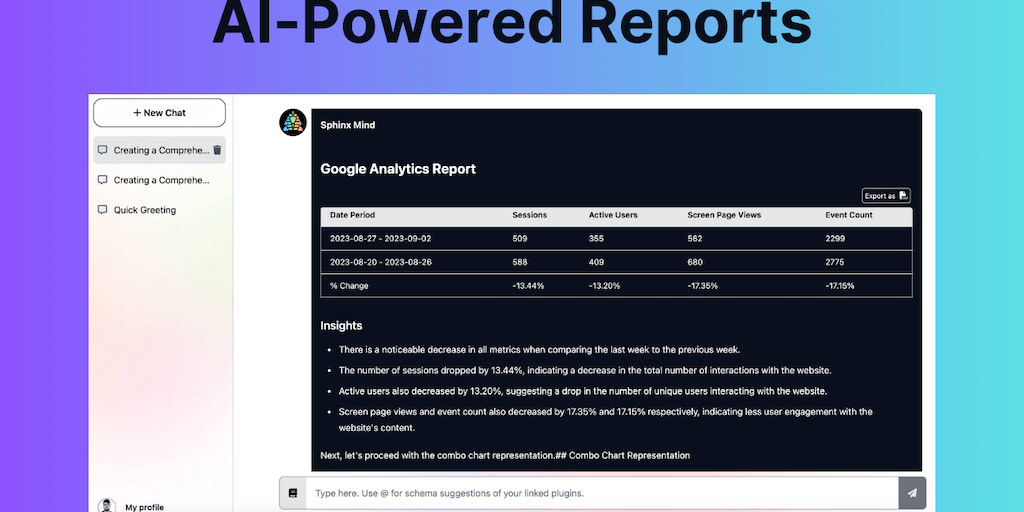Screen dimensions: 1024x512
Task: Open the My profile link
Action: (144, 507)
